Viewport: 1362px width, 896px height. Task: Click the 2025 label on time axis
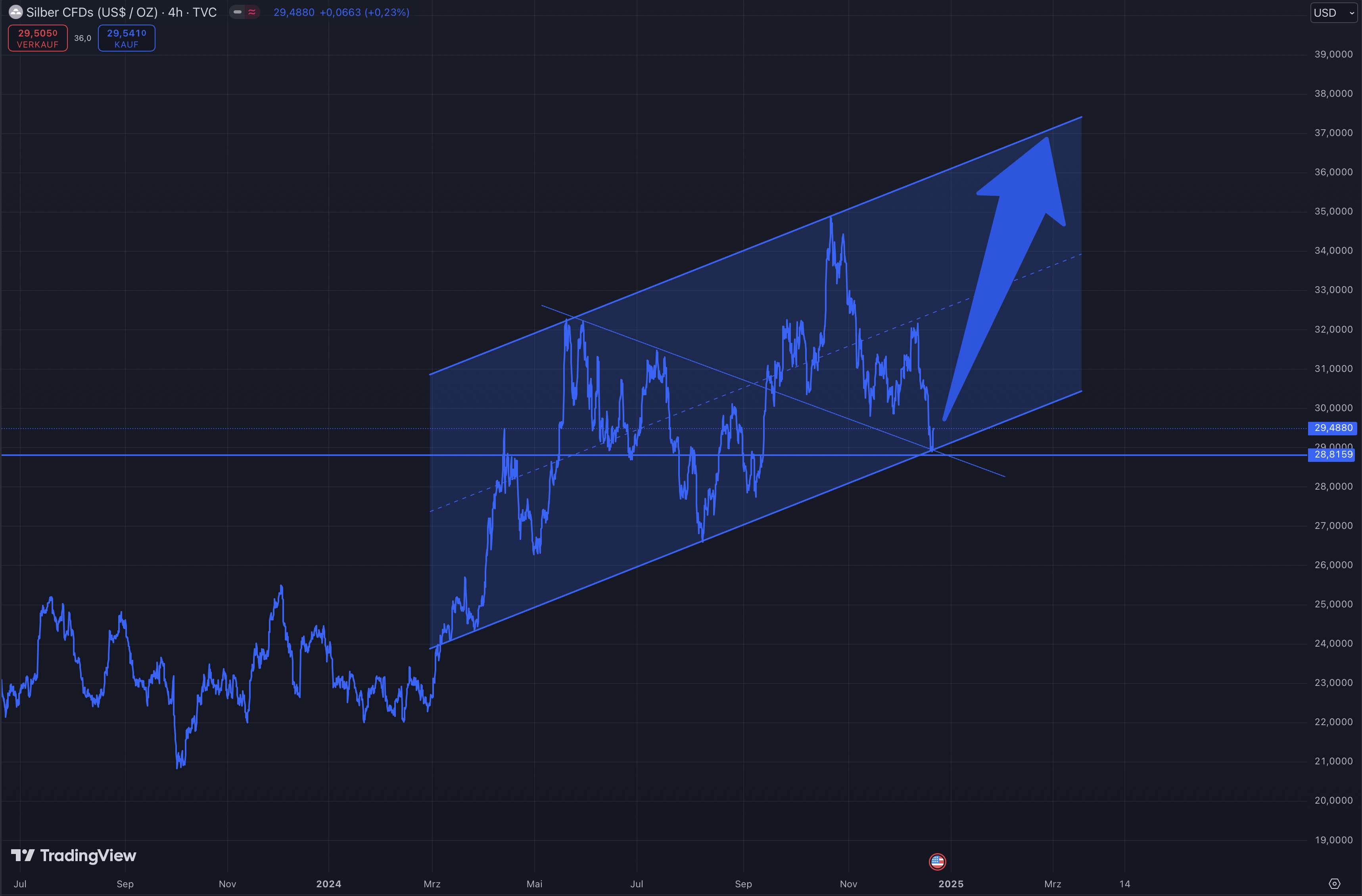951,884
